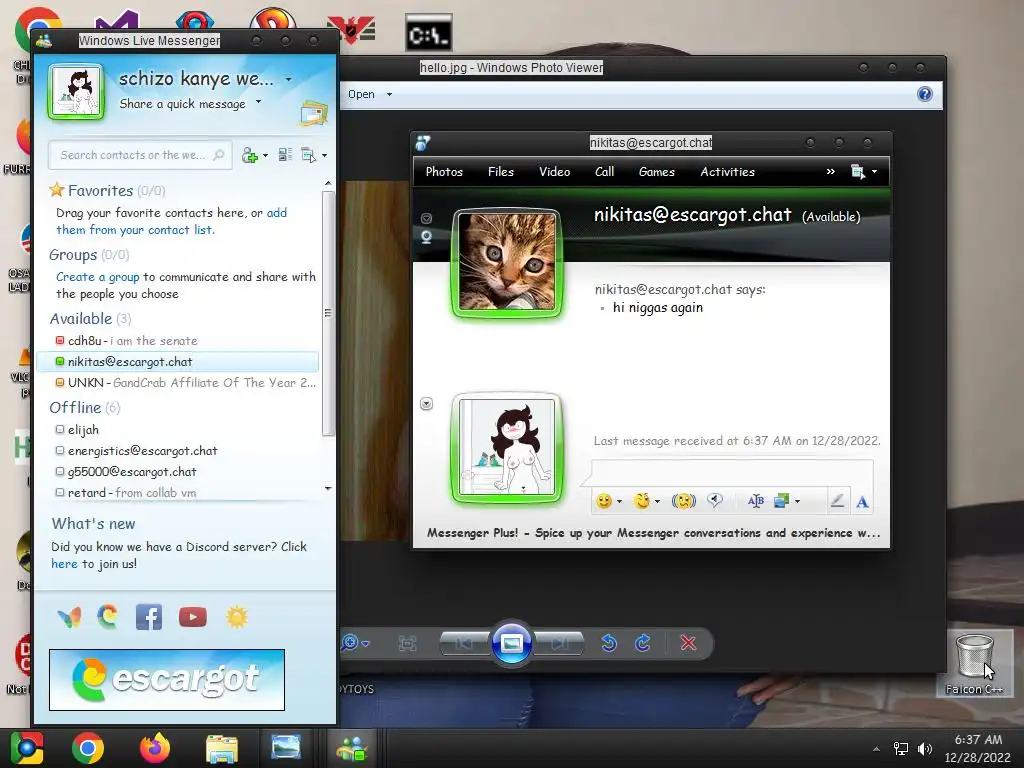Click the chat message text box

pos(732,473)
